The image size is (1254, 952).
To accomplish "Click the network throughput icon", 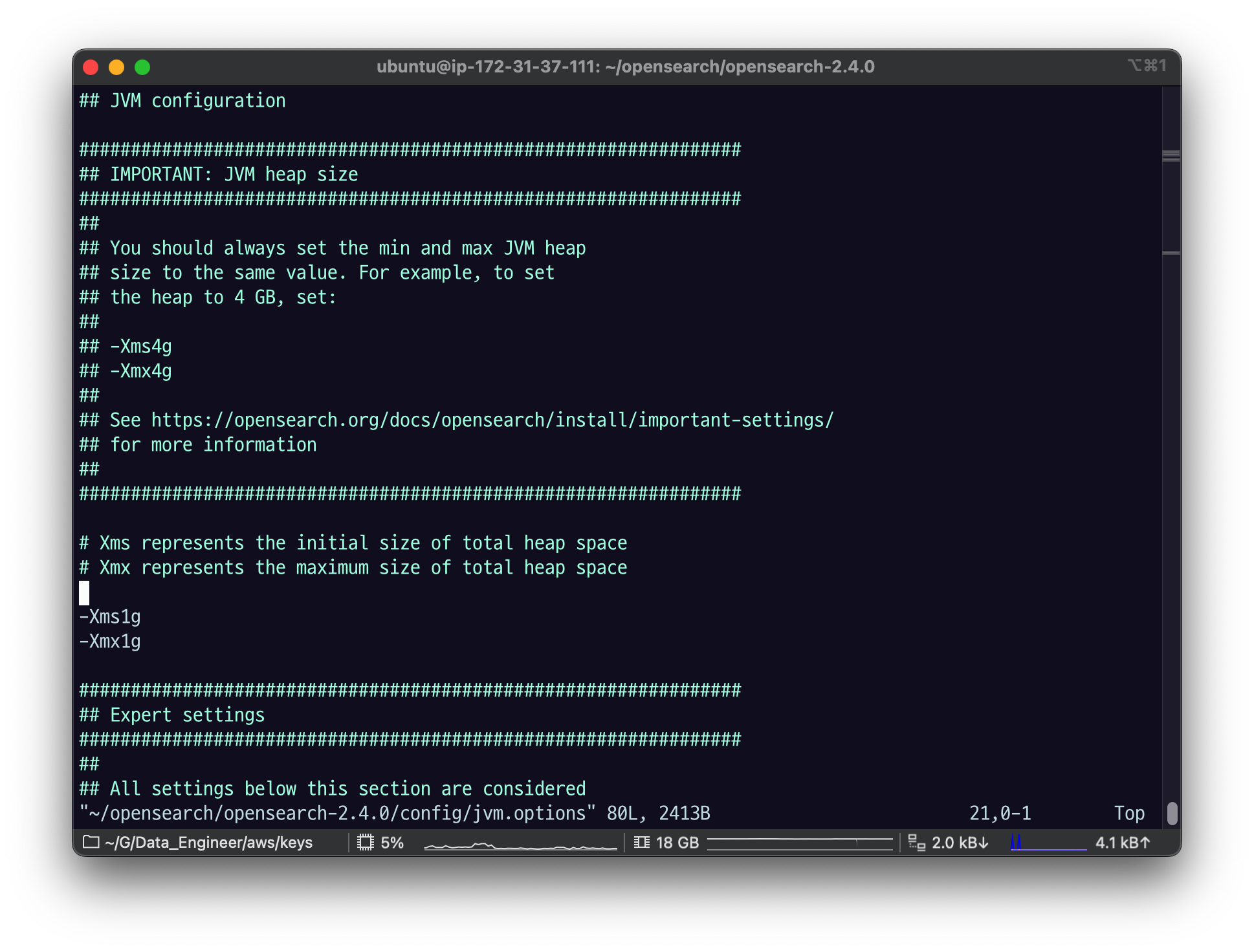I will (916, 842).
